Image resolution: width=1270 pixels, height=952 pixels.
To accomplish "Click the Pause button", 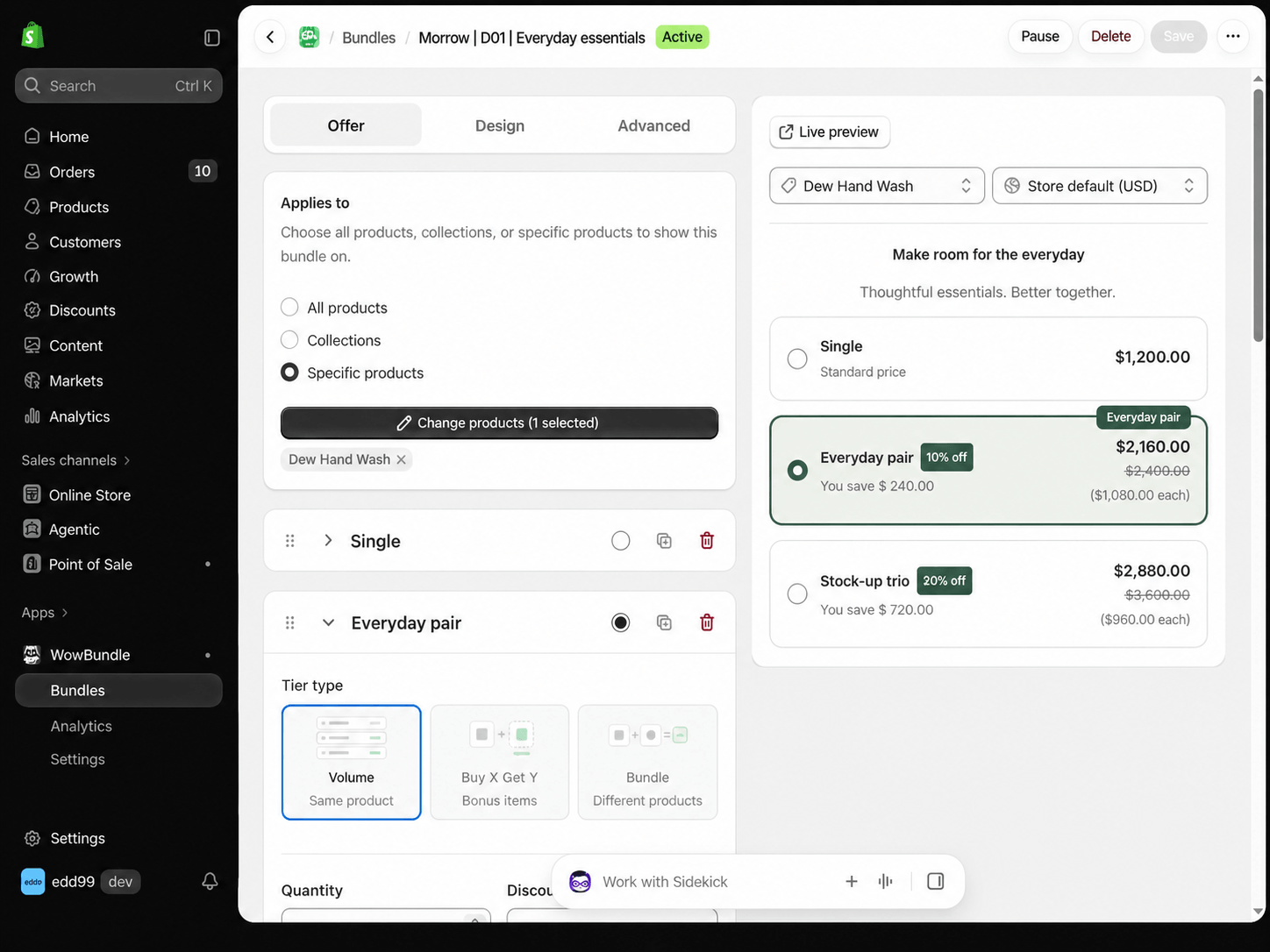I will (1040, 37).
